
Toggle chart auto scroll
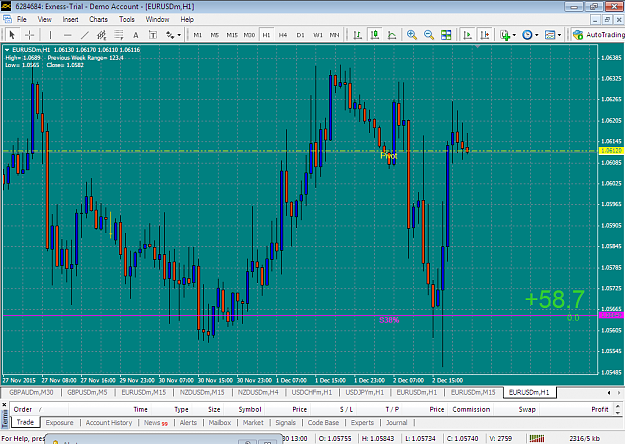pyautogui.click(x=467, y=35)
